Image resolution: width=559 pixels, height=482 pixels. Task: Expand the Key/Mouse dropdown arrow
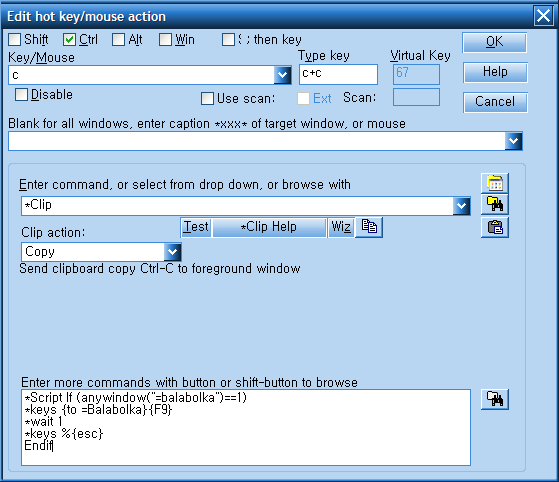coord(283,75)
